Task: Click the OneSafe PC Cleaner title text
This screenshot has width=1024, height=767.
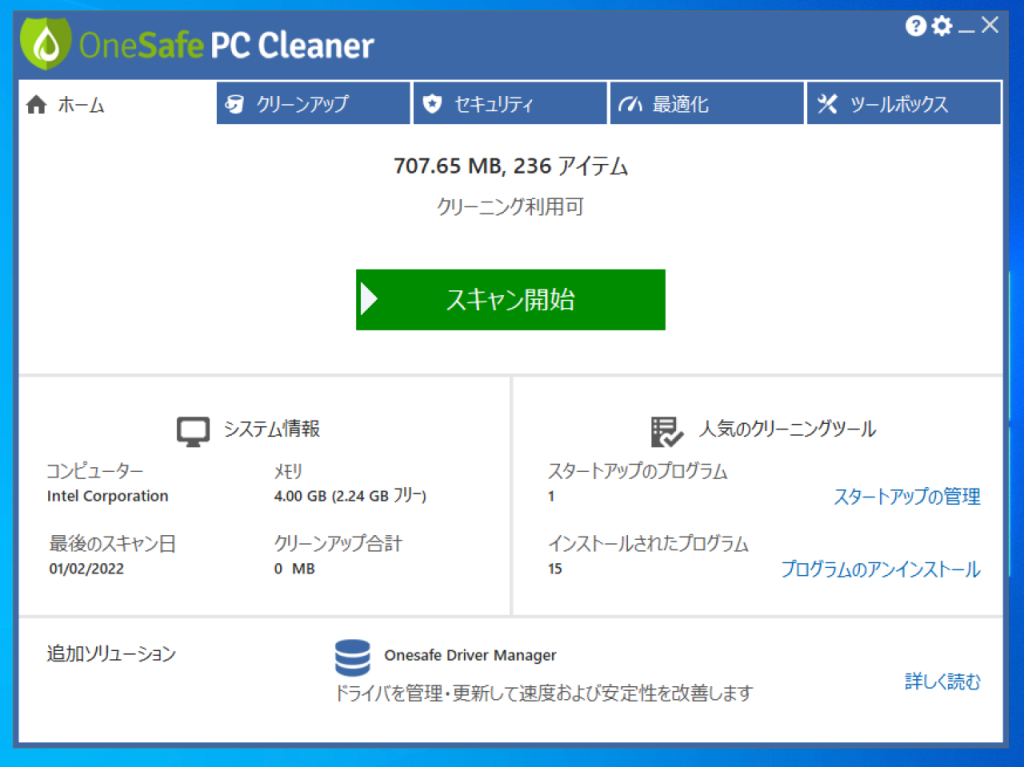Action: (226, 46)
